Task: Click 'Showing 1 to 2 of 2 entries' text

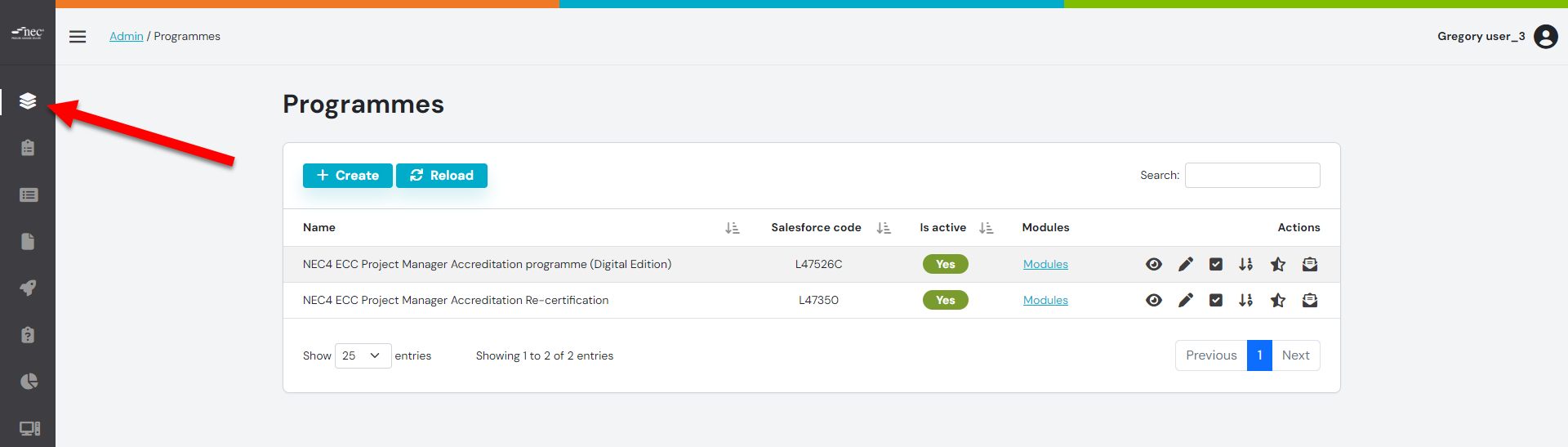Action: click(x=545, y=355)
